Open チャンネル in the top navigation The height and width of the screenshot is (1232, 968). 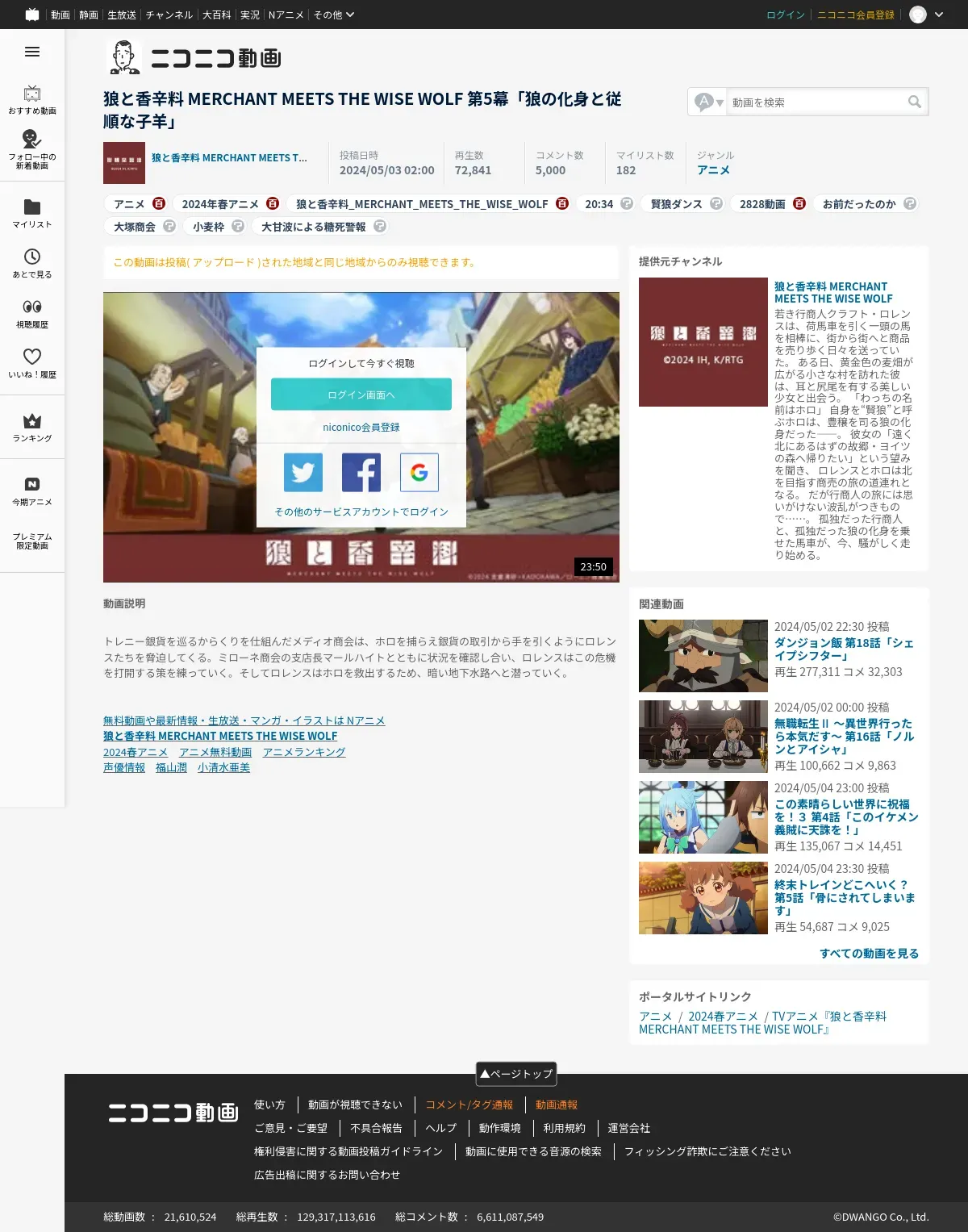coord(169,15)
